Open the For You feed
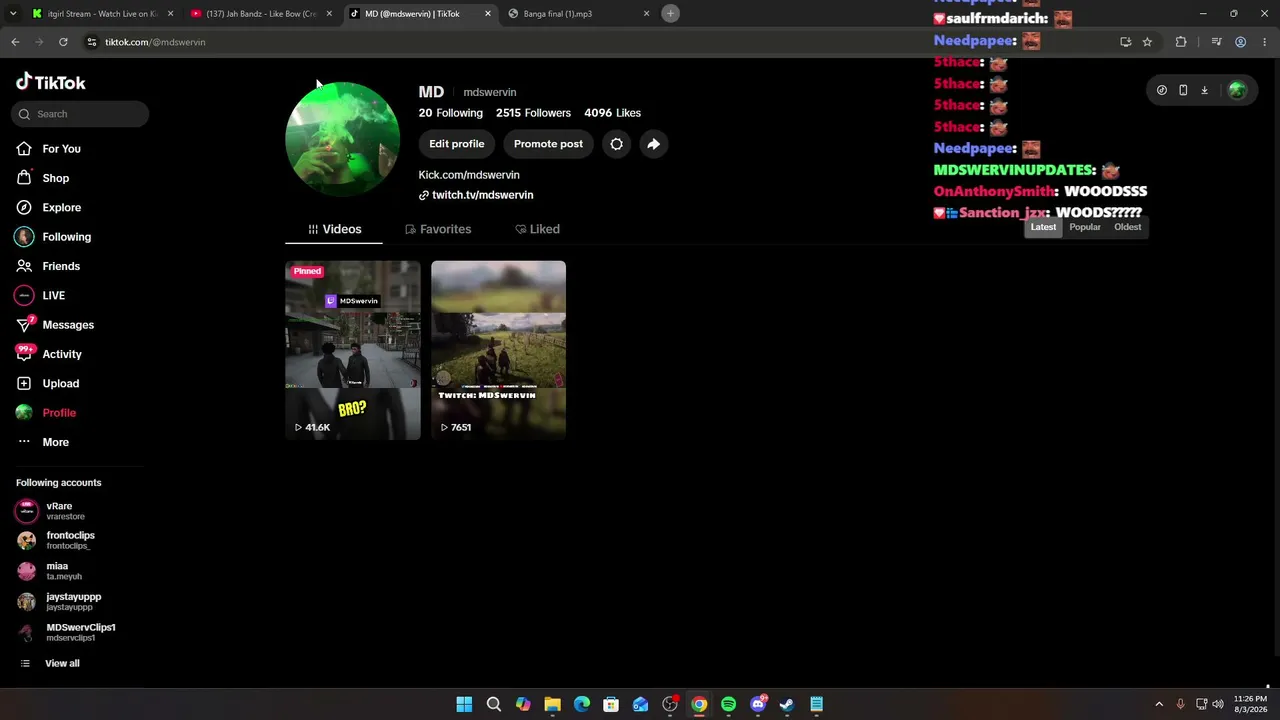 [x=48, y=149]
